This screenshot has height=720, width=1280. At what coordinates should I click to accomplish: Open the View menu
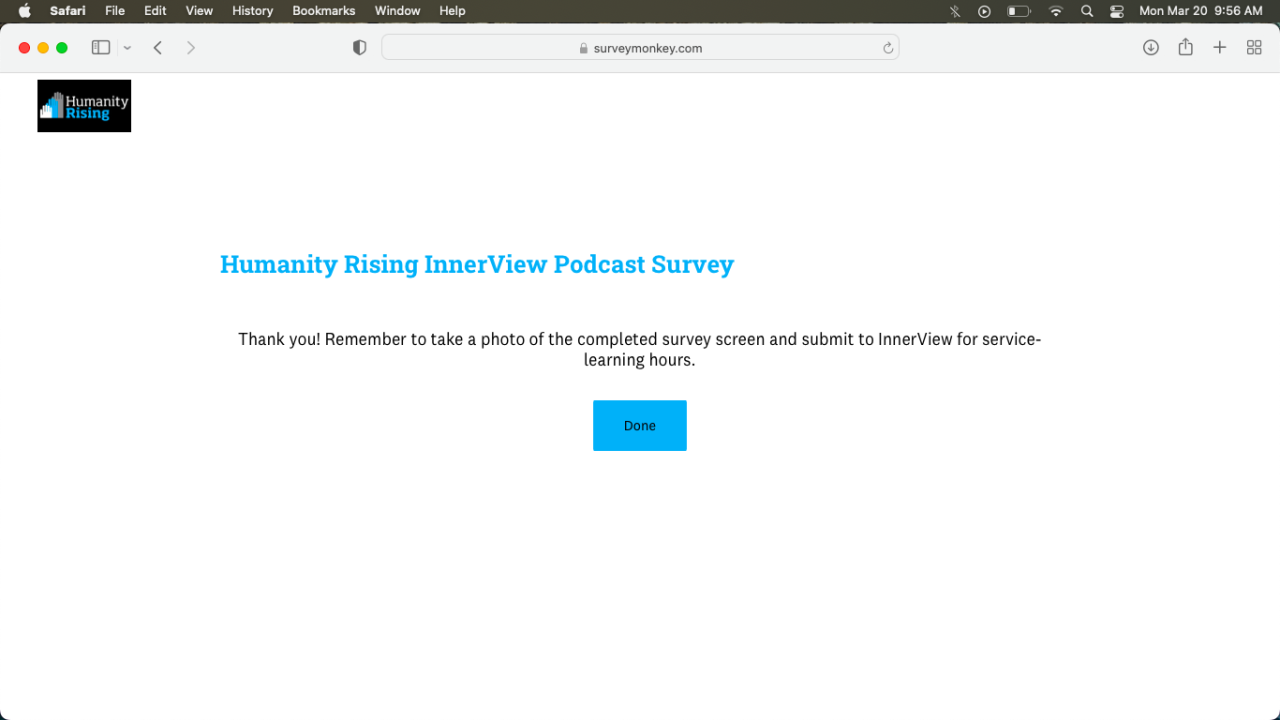tap(200, 11)
